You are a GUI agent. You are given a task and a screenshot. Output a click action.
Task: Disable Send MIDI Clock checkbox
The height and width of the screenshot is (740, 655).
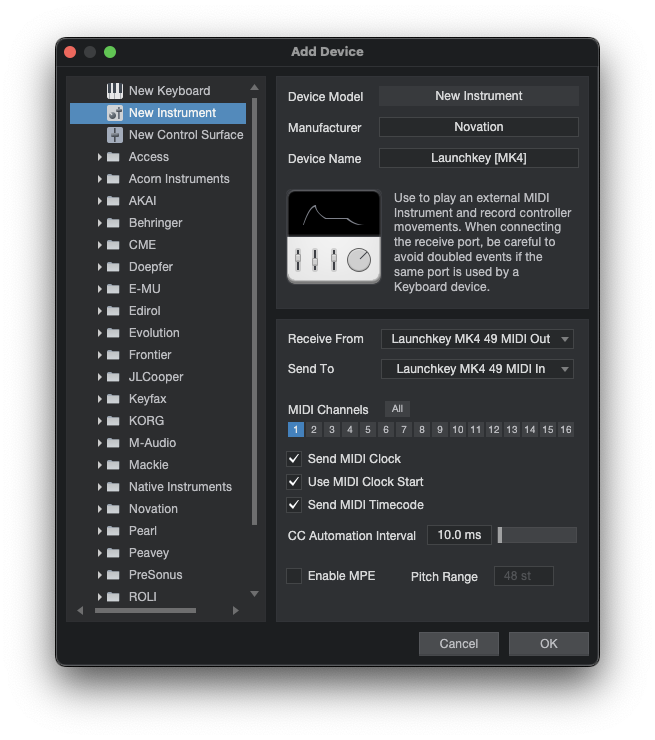294,459
